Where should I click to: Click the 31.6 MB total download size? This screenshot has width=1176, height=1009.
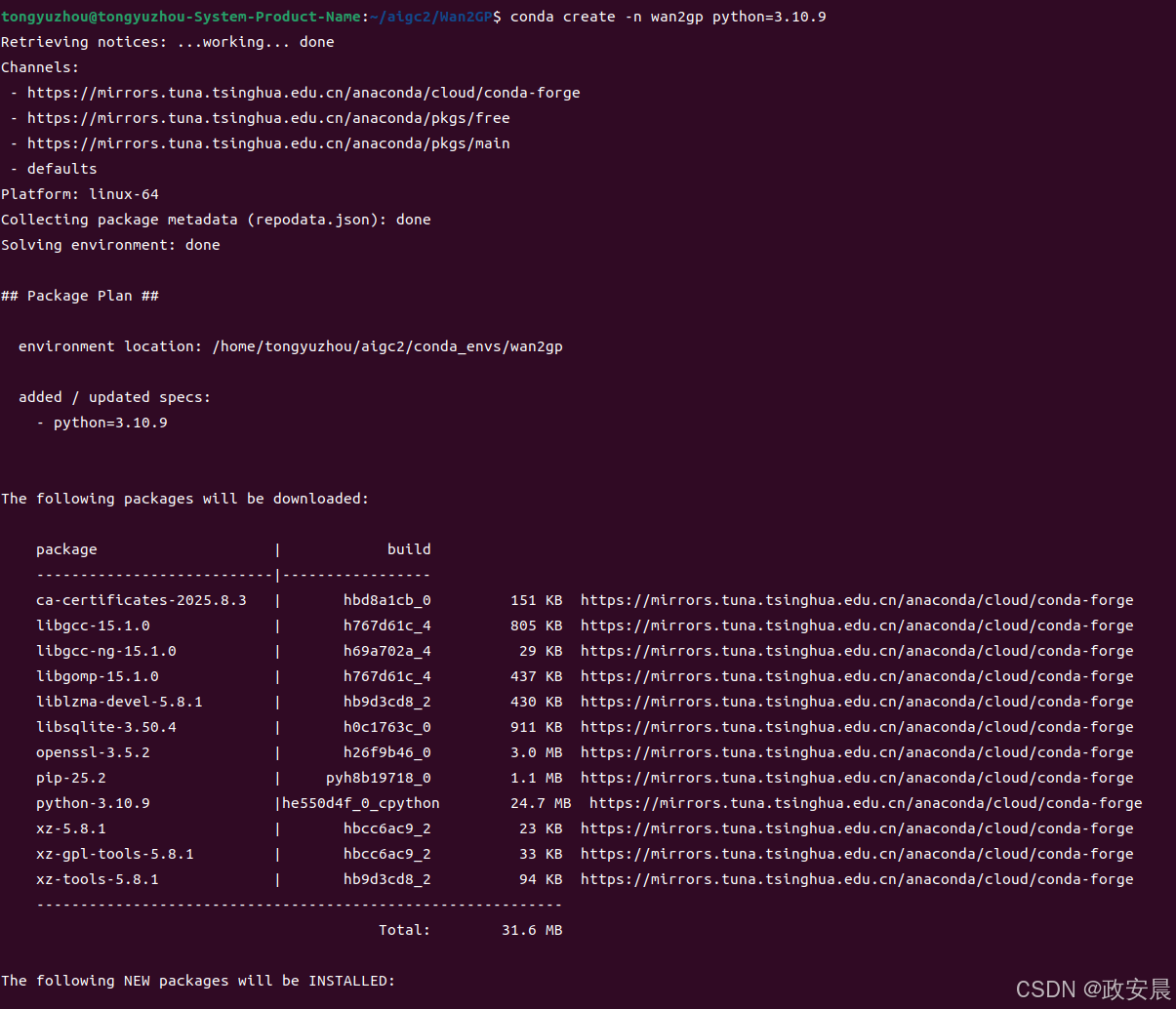point(532,930)
